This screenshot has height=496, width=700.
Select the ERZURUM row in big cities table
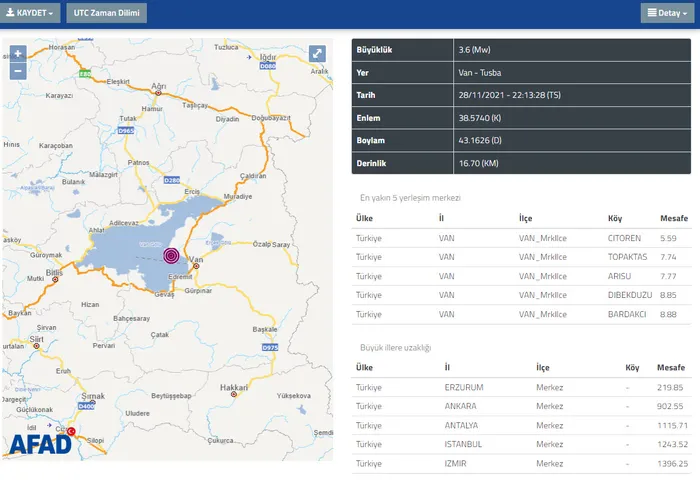tap(520, 387)
